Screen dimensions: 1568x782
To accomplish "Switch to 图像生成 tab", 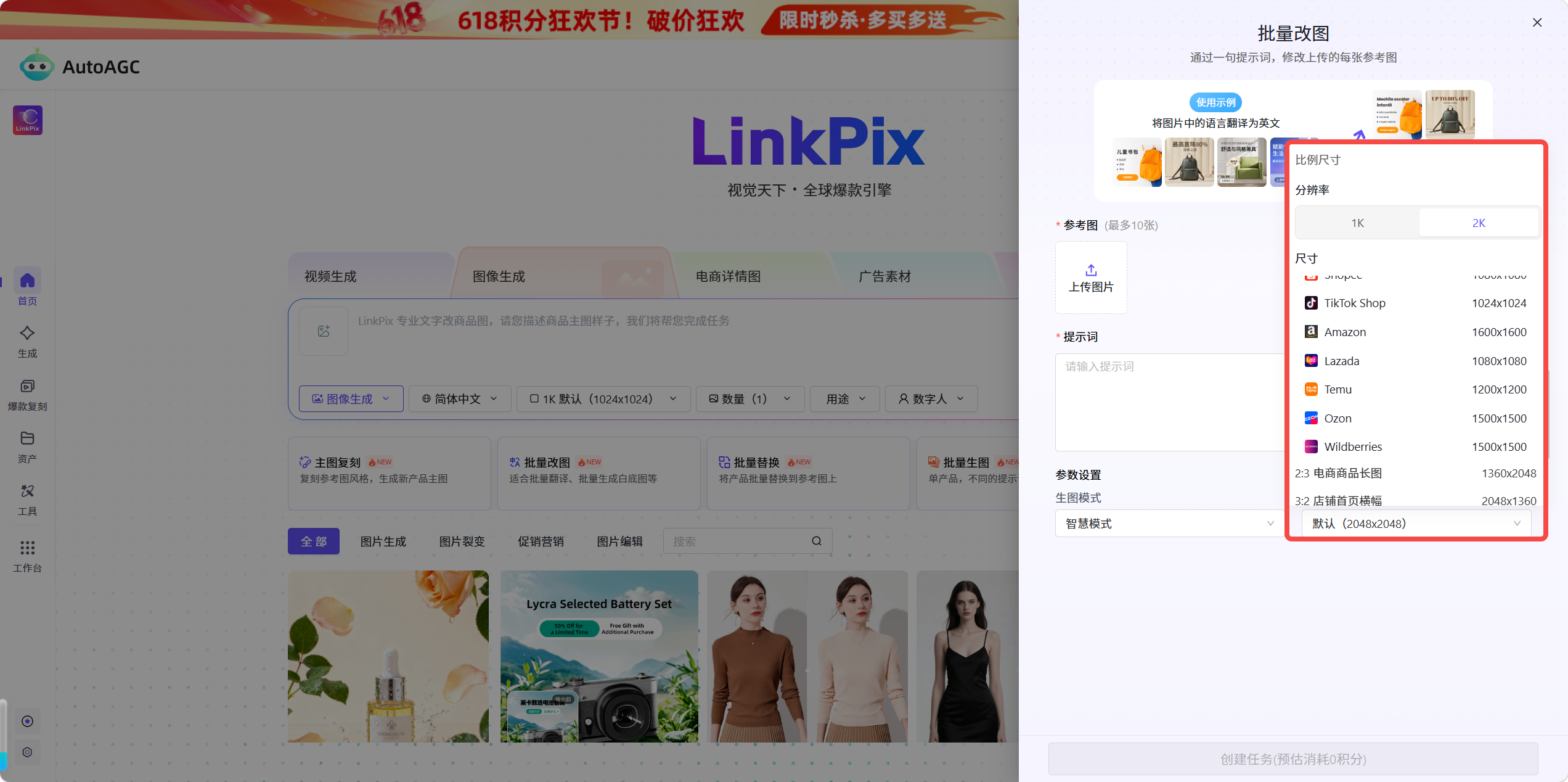I will coord(499,276).
